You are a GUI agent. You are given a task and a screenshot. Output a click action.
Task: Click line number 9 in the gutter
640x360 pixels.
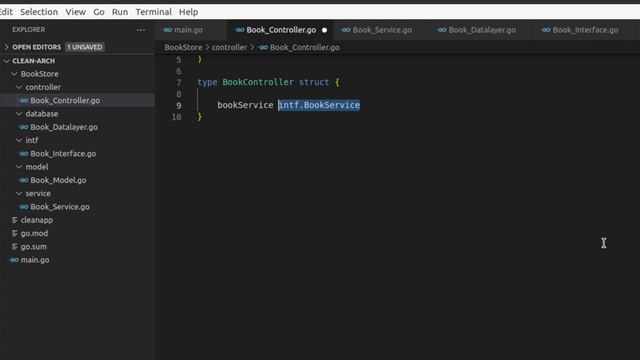click(179, 105)
